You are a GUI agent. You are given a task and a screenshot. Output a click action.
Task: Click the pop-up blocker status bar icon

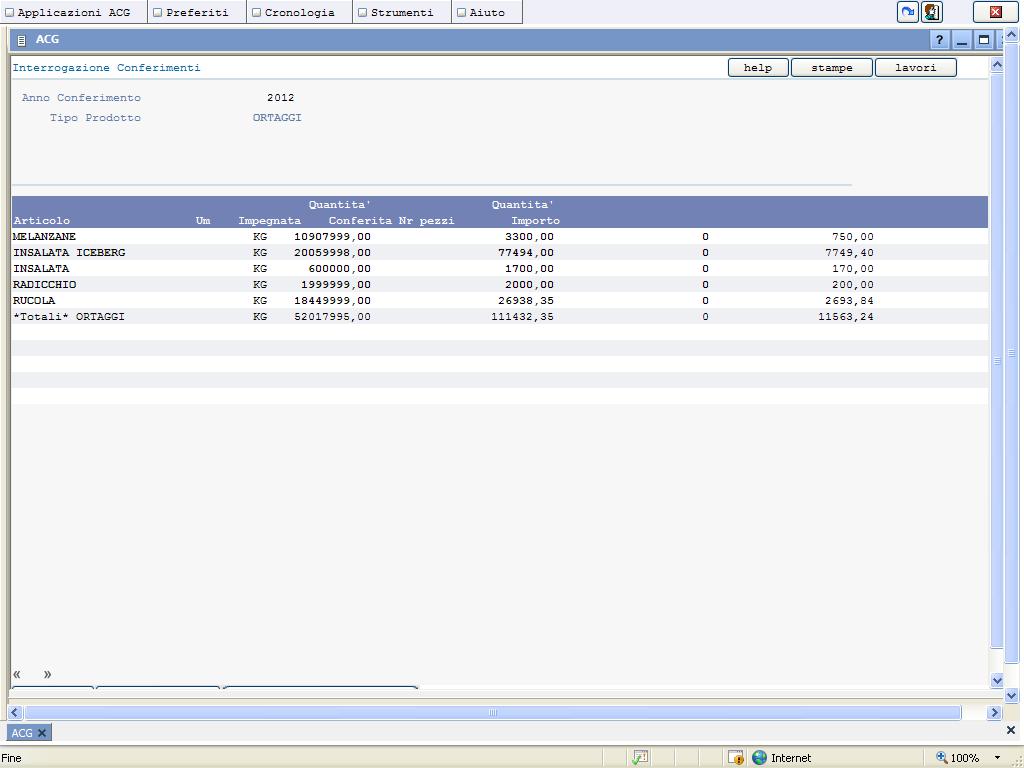click(x=736, y=758)
